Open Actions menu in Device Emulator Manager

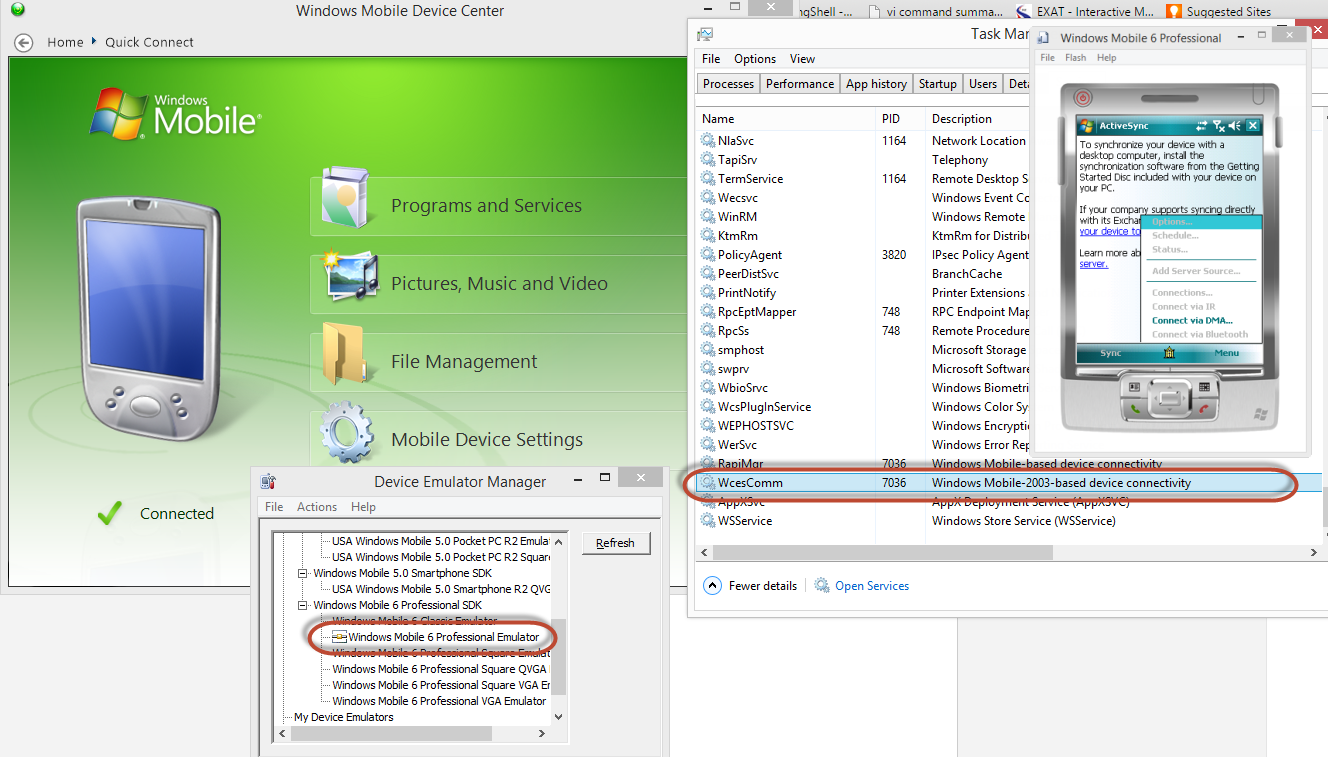[317, 507]
